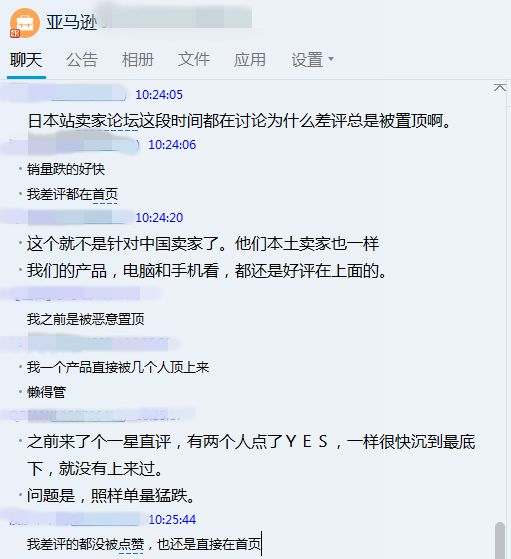This screenshot has height=559, width=511.
Task: Click the 我之前是被恶意置顶 message
Action: [x=86, y=319]
